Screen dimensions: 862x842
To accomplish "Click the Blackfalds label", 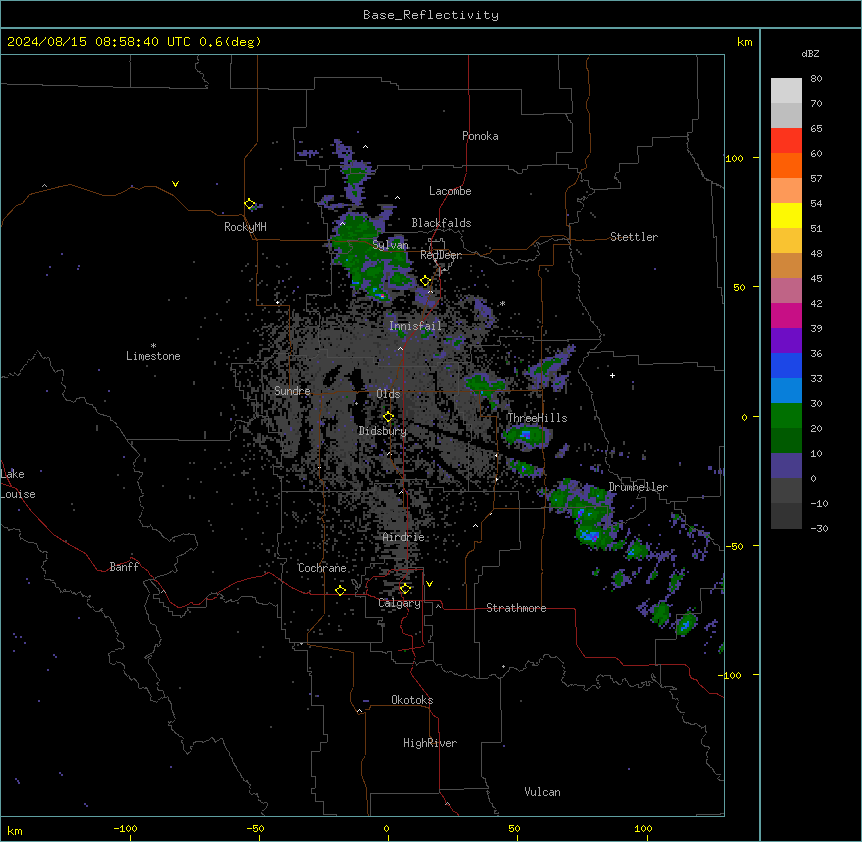I will (441, 223).
